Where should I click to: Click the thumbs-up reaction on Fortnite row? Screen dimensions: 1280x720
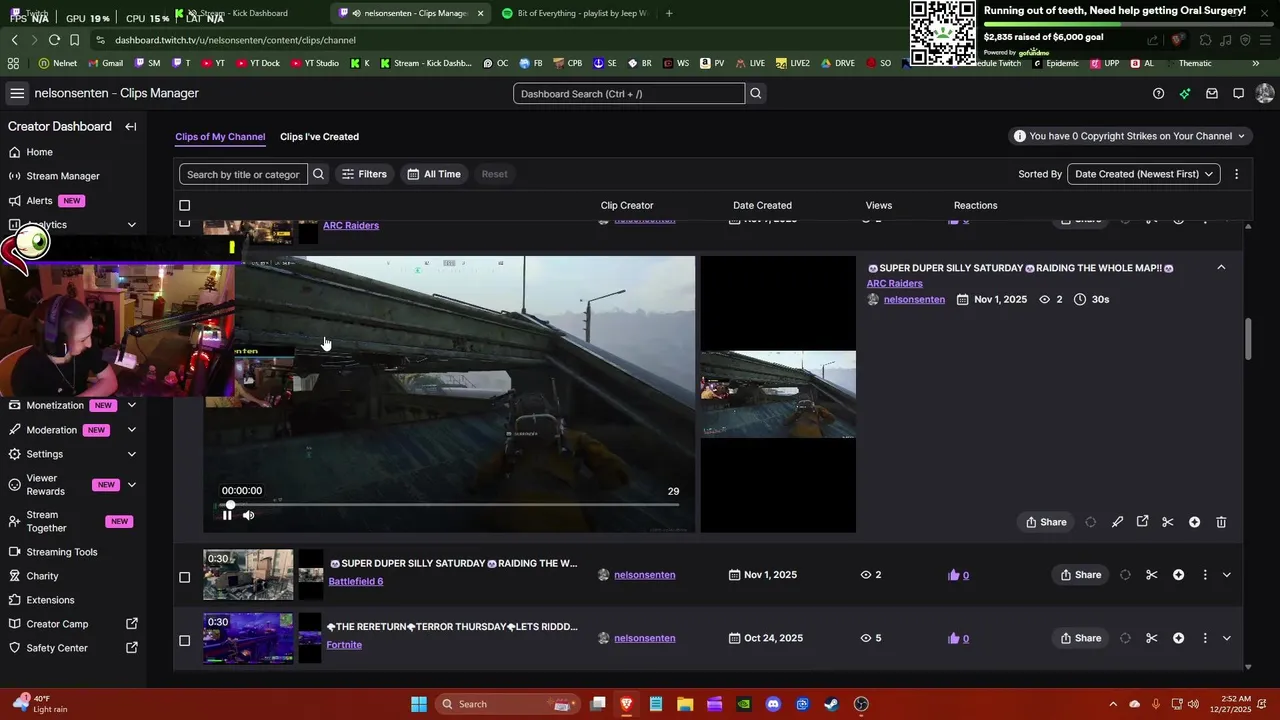click(x=953, y=638)
